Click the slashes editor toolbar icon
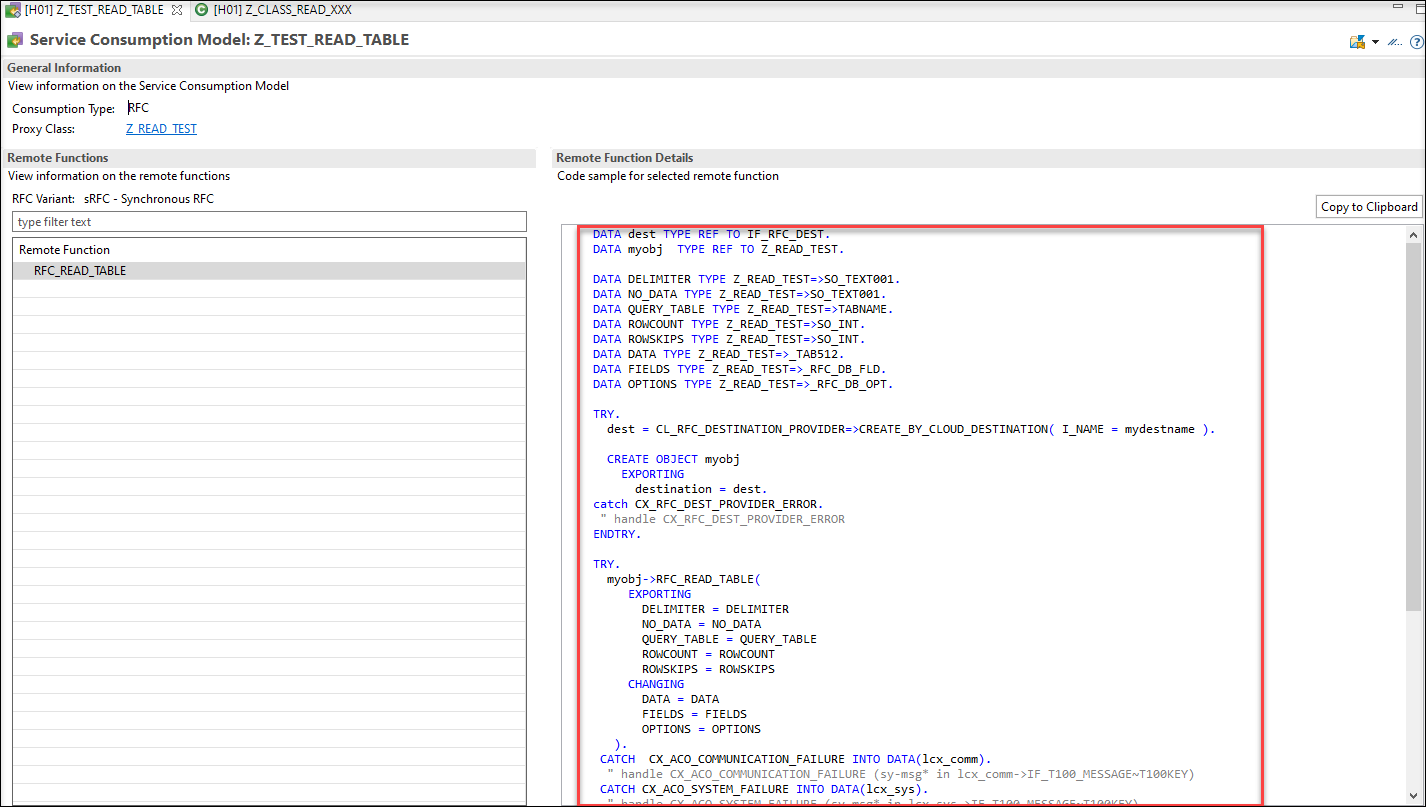This screenshot has width=1426, height=807. [x=1394, y=42]
